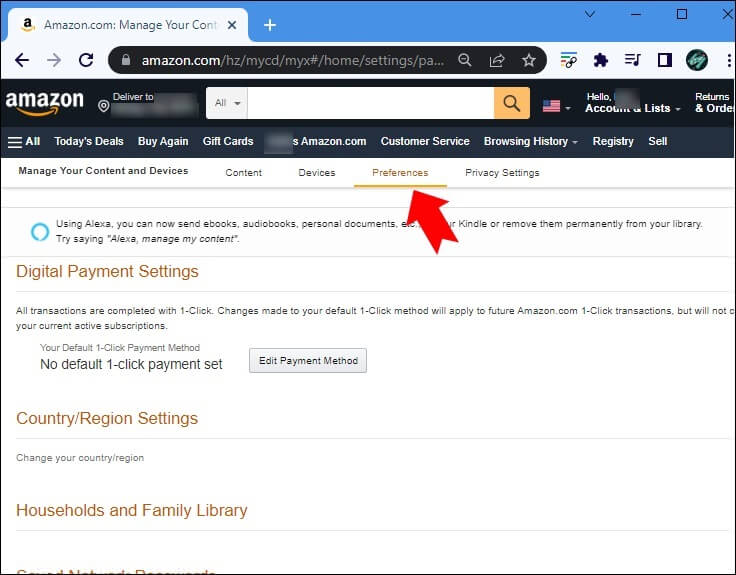This screenshot has height=575, width=736.
Task: Expand the Households and Family Library section
Action: click(x=132, y=510)
